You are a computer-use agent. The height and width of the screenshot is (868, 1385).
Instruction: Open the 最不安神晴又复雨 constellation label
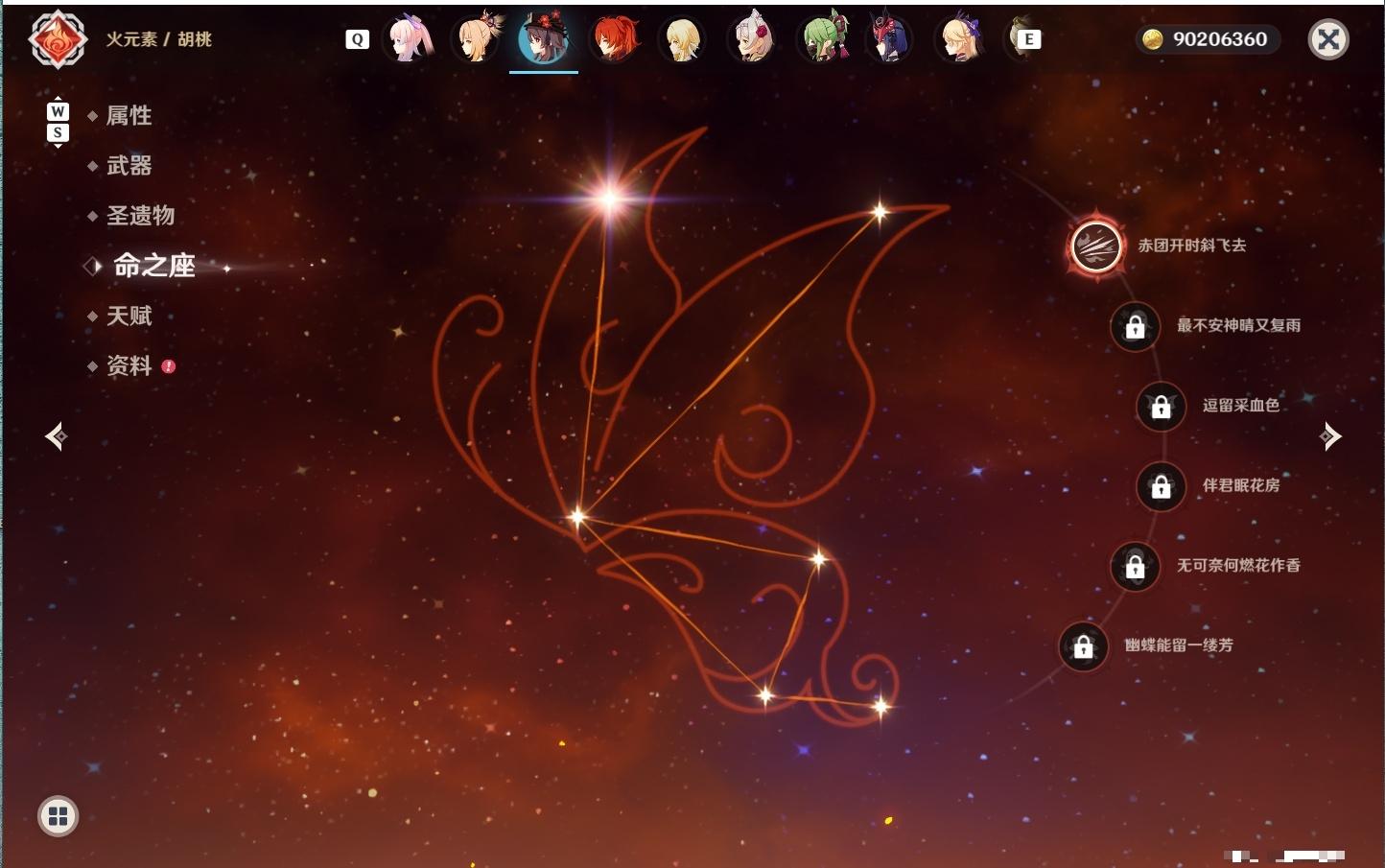(x=1239, y=326)
